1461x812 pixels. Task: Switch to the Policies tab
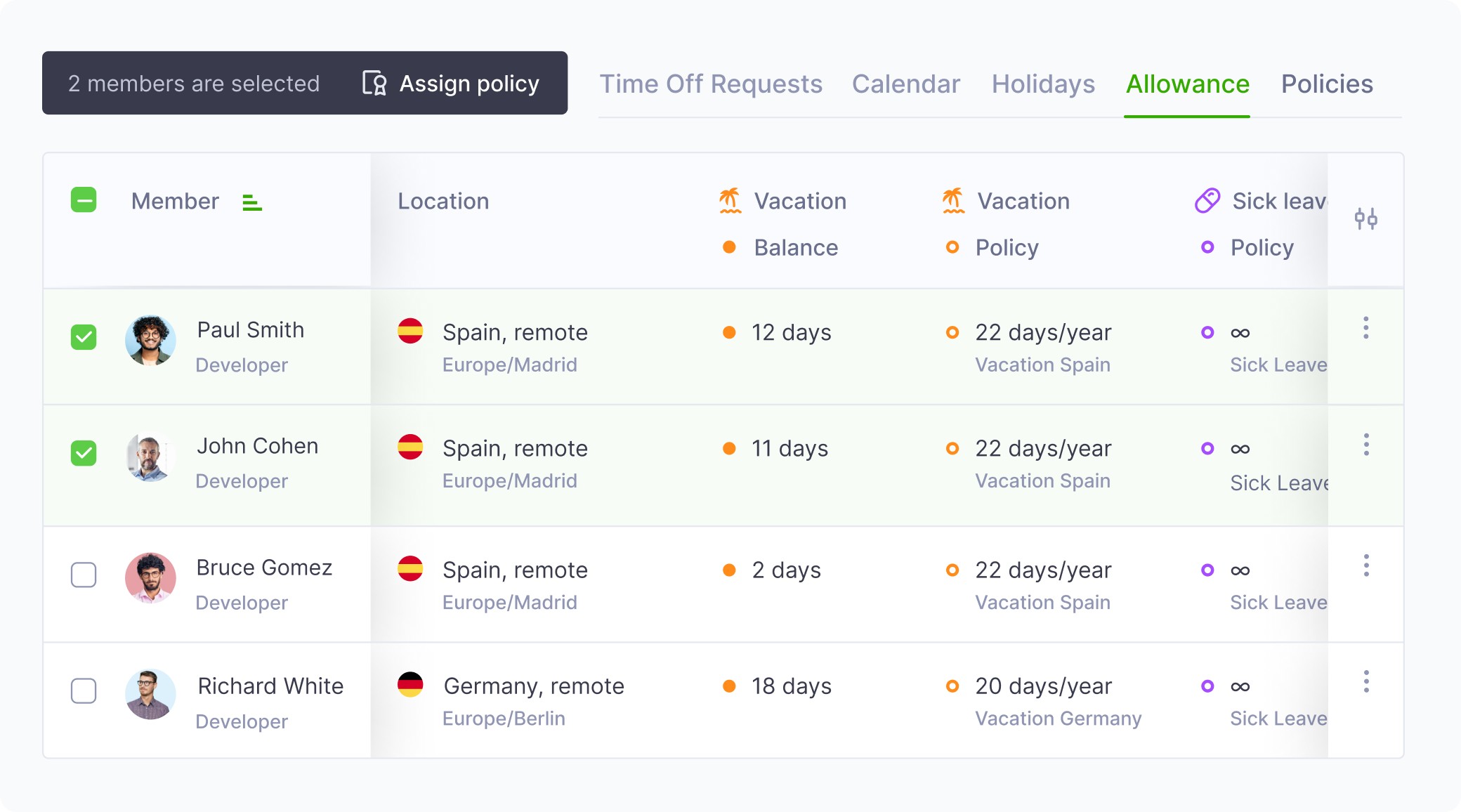pyautogui.click(x=1327, y=84)
